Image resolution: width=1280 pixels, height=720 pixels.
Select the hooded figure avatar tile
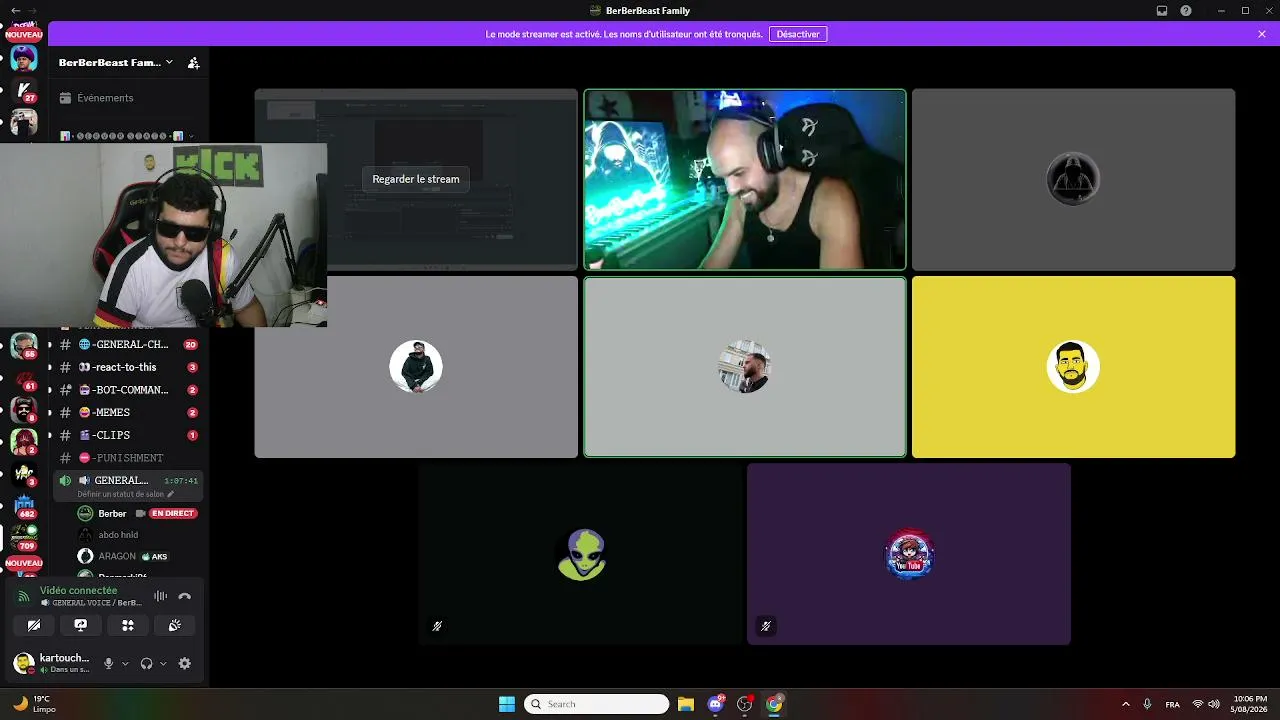pos(1073,180)
